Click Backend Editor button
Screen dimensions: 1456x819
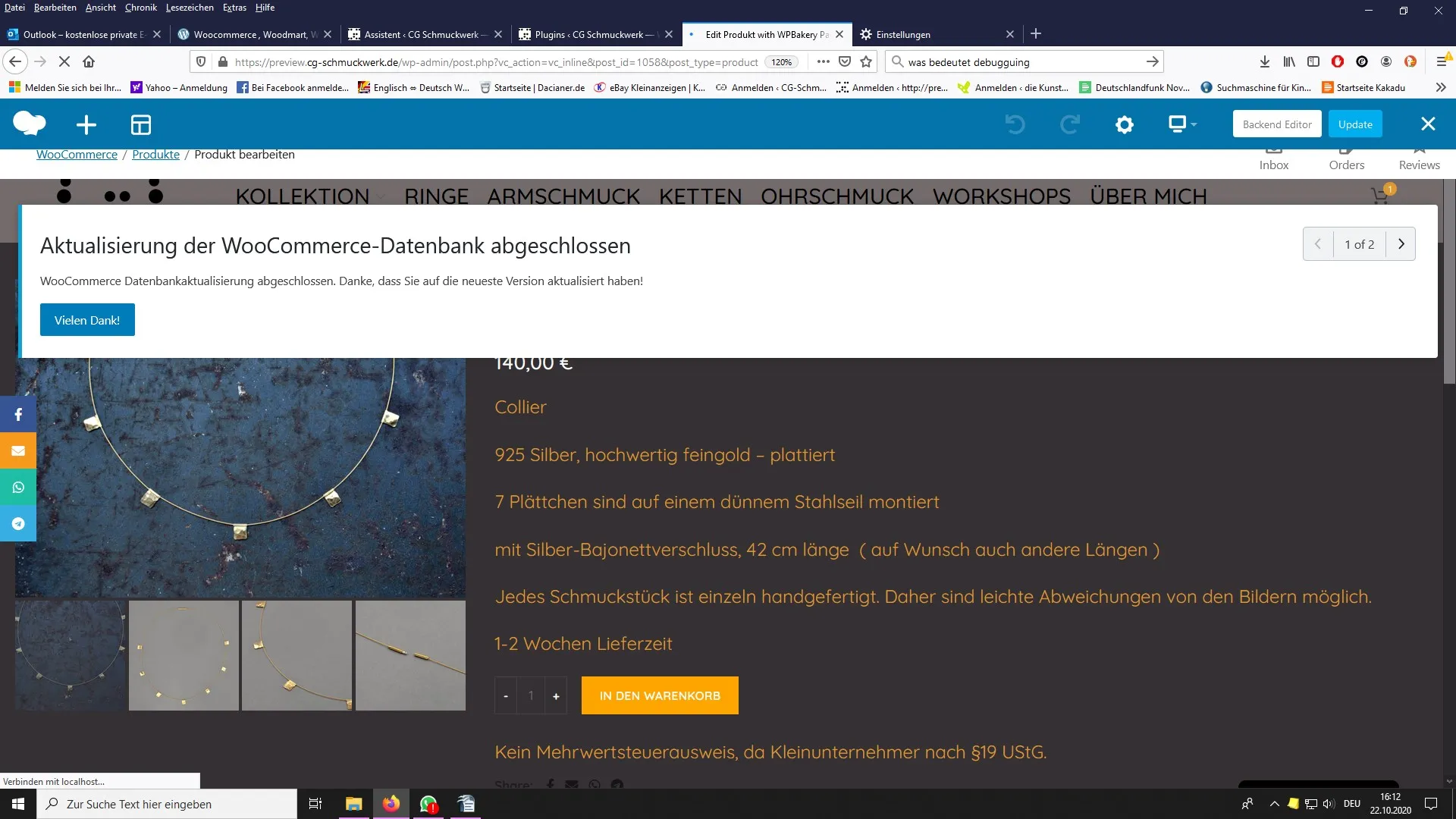point(1277,124)
